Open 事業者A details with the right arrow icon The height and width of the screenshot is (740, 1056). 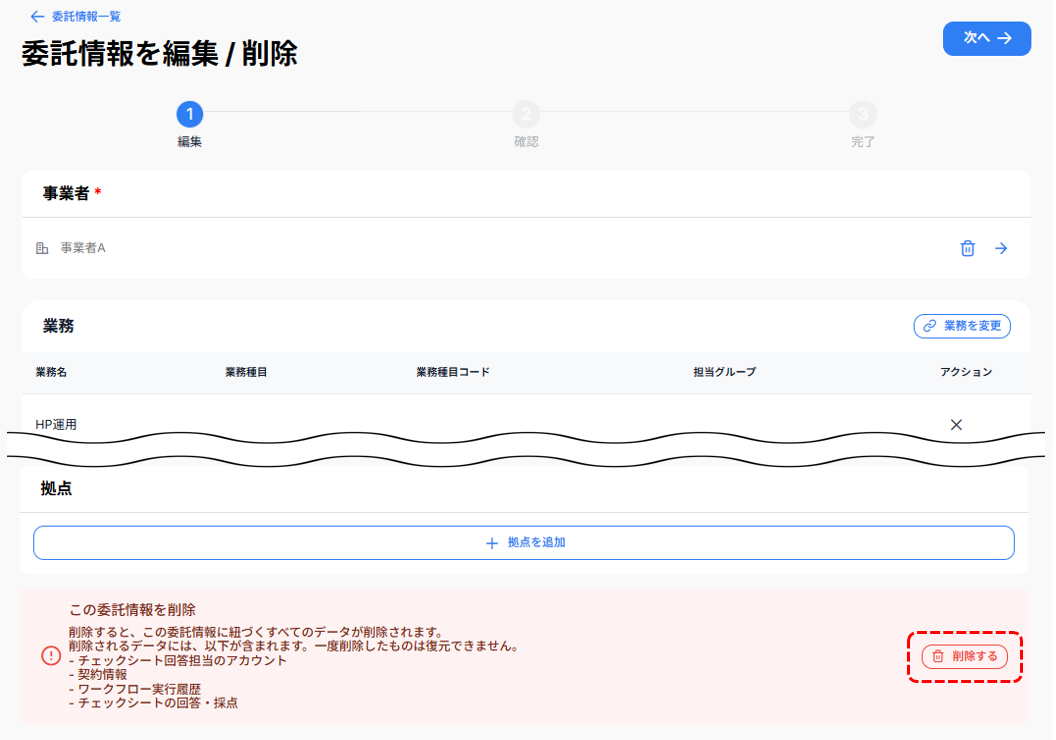1001,248
